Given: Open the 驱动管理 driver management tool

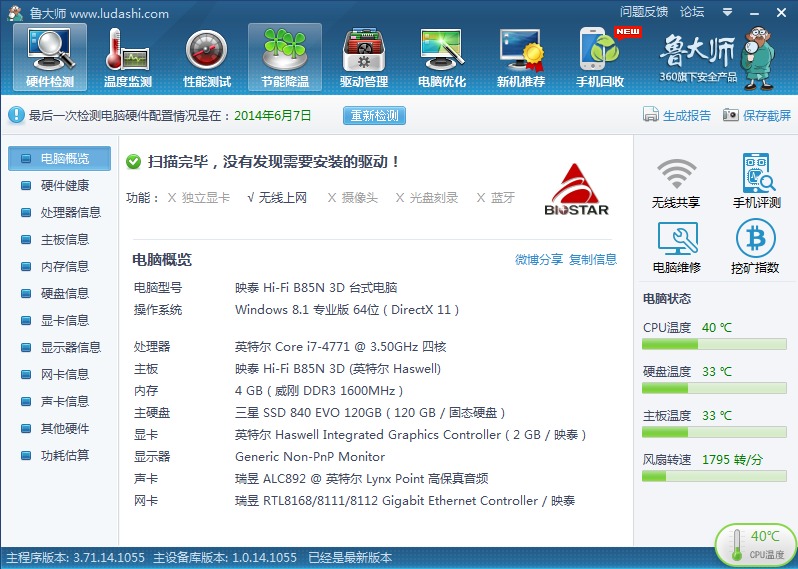Looking at the screenshot, I should coord(364,57).
